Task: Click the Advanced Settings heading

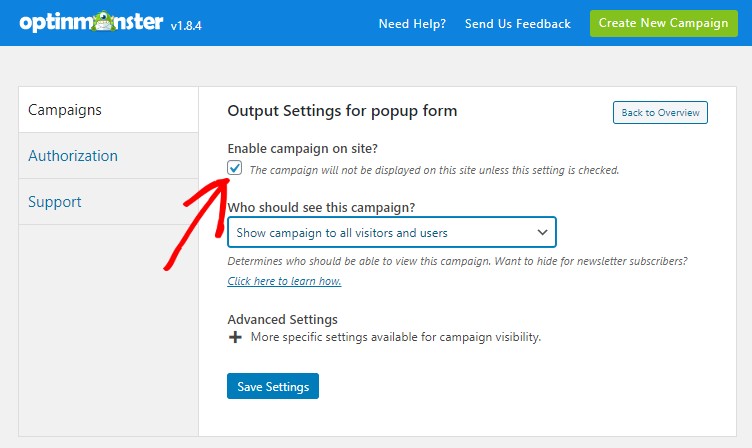Action: 282,319
